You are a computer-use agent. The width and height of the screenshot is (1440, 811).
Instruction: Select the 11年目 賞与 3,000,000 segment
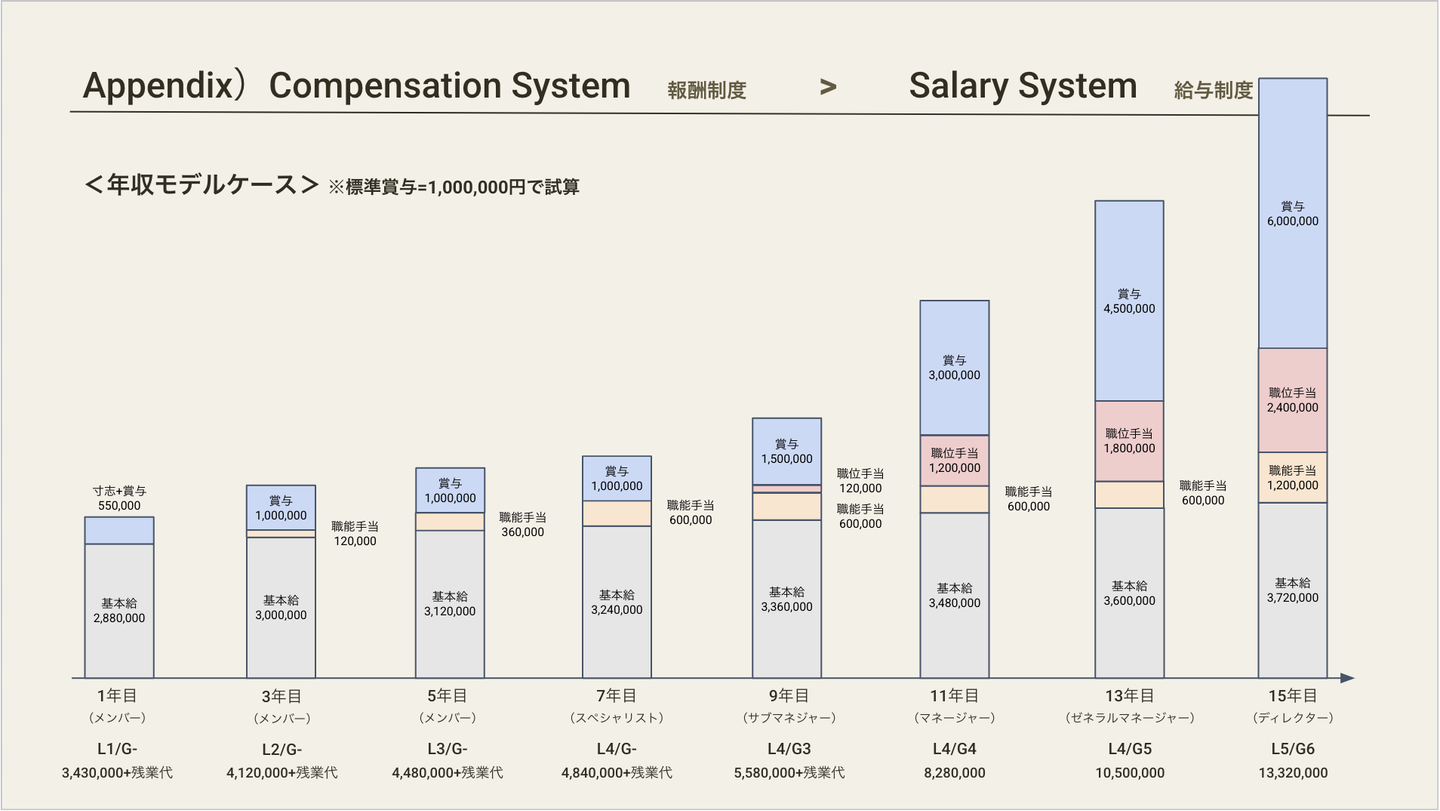[955, 367]
